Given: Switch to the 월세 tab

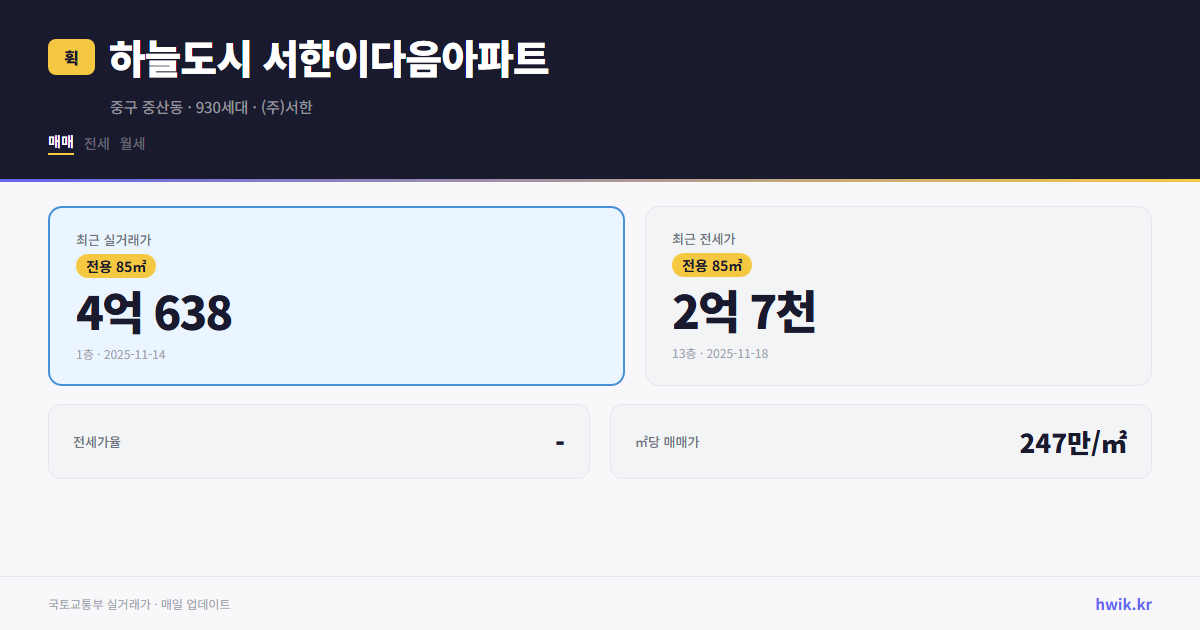Looking at the screenshot, I should (x=131, y=143).
